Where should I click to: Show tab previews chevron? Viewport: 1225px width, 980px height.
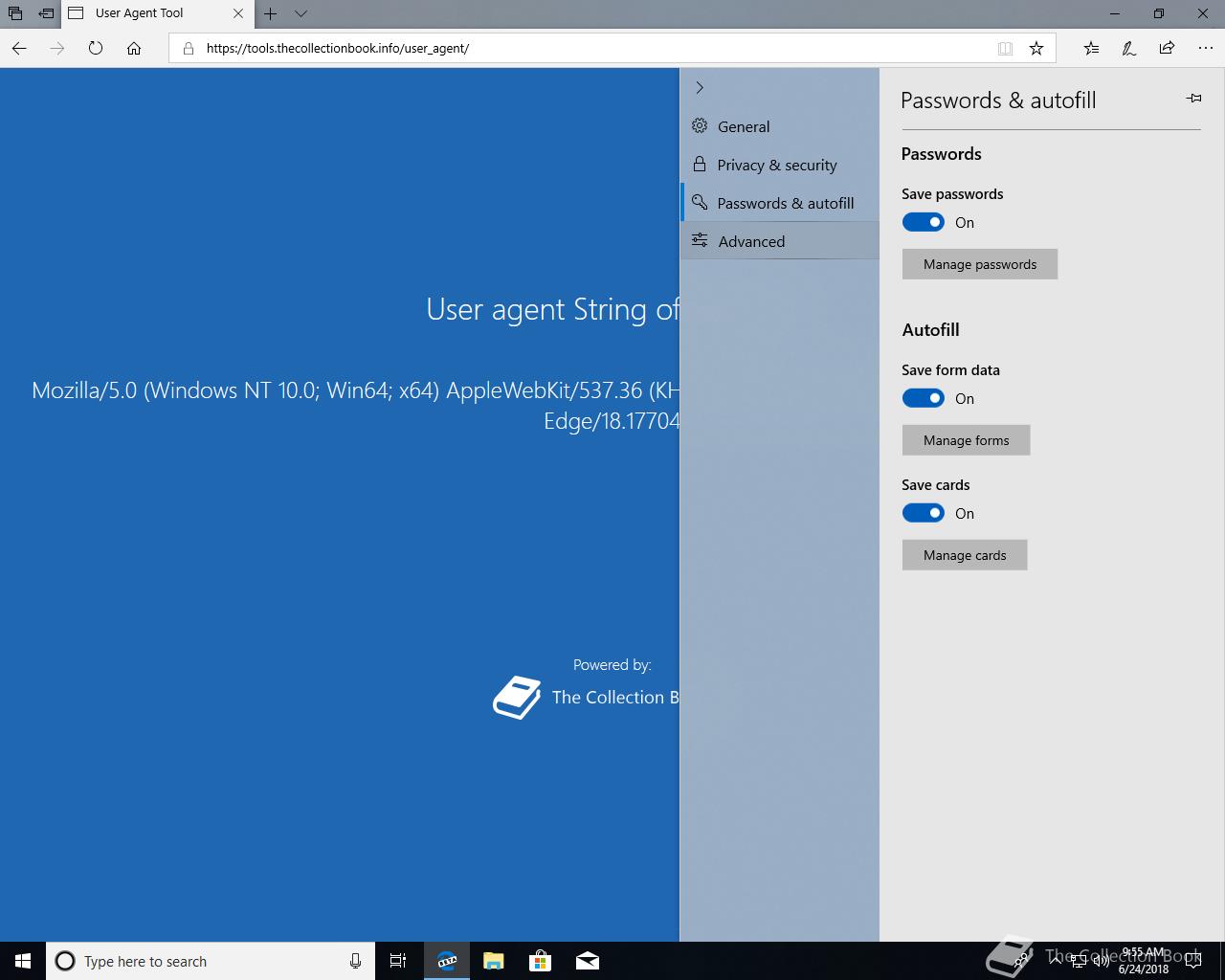point(301,13)
